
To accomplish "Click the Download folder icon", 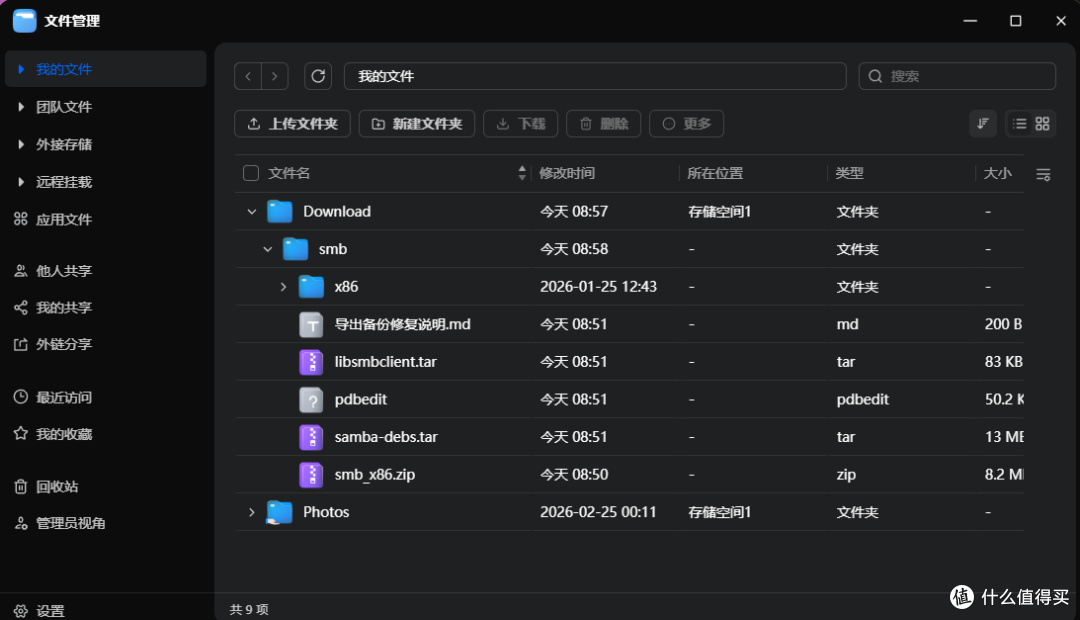I will coord(280,211).
